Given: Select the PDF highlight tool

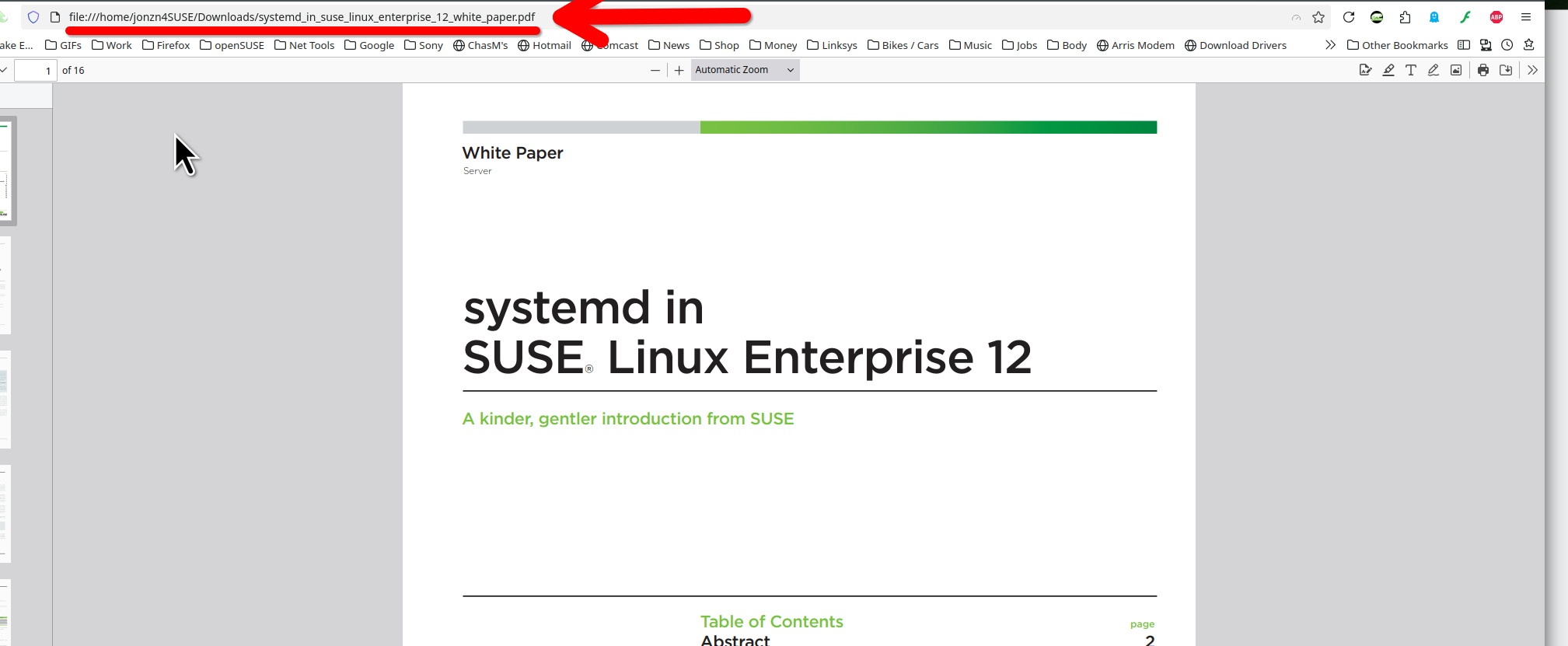Looking at the screenshot, I should pos(1388,70).
